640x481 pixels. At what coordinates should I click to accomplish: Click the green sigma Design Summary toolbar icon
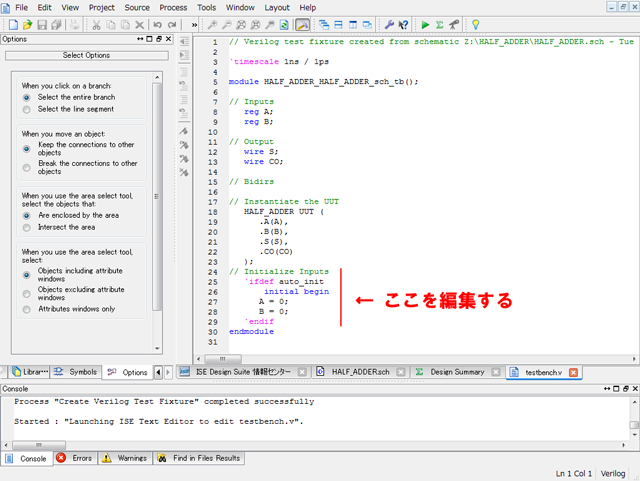point(439,25)
